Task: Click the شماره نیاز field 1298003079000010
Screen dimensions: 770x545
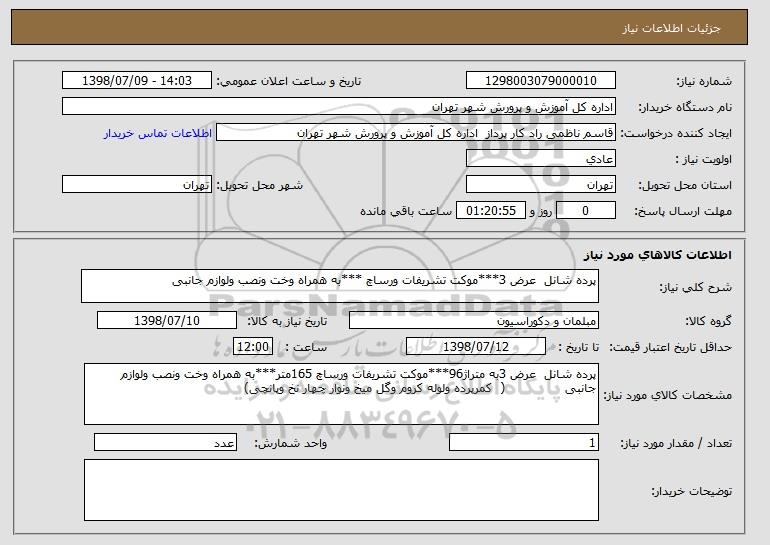Action: click(x=541, y=81)
